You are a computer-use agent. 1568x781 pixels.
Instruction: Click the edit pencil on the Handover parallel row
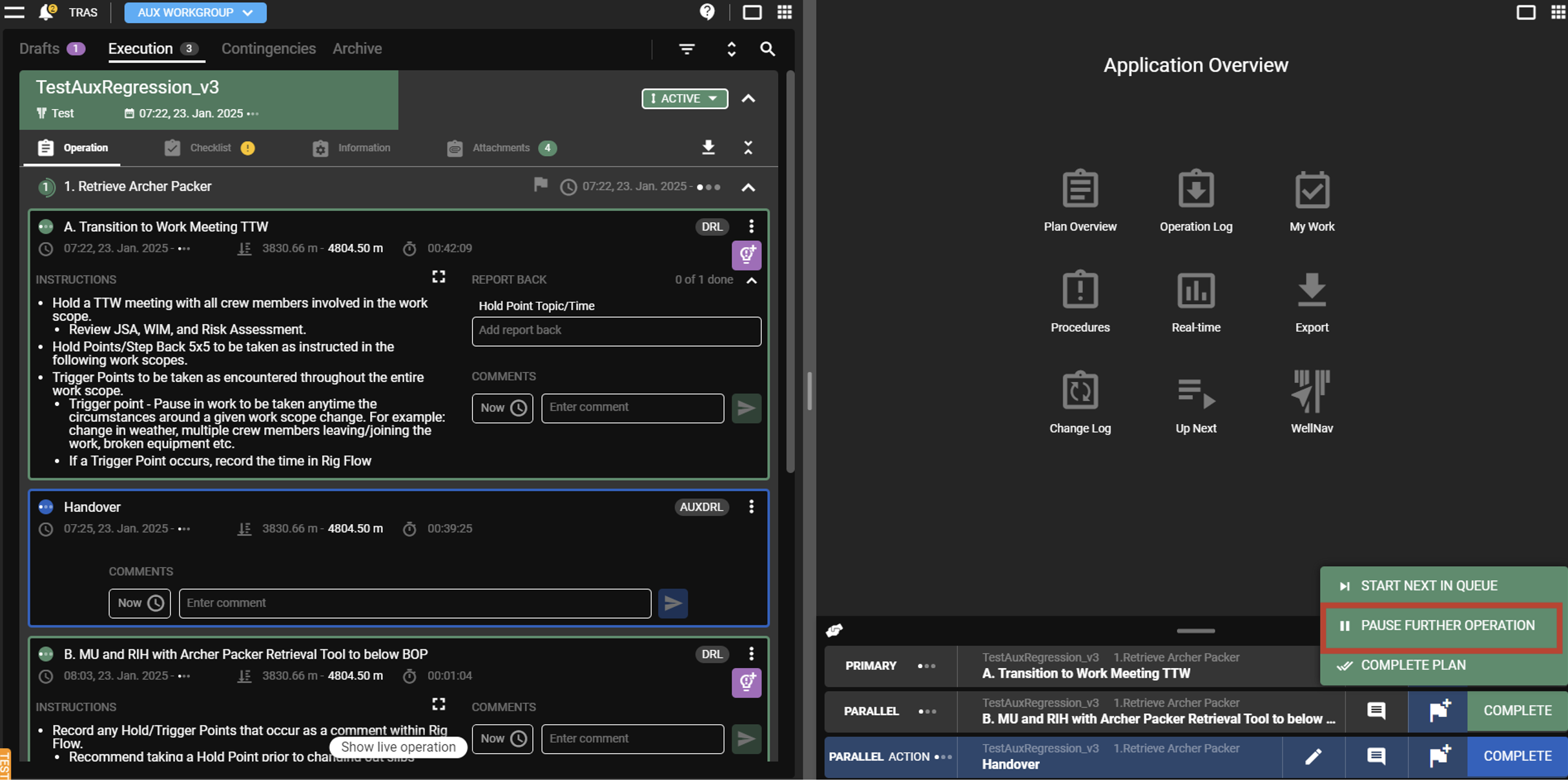[1313, 756]
